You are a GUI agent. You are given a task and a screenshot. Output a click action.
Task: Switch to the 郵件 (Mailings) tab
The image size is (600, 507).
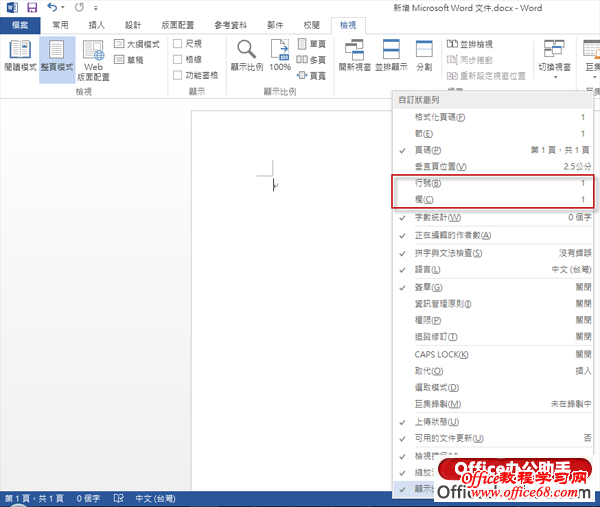[x=275, y=25]
